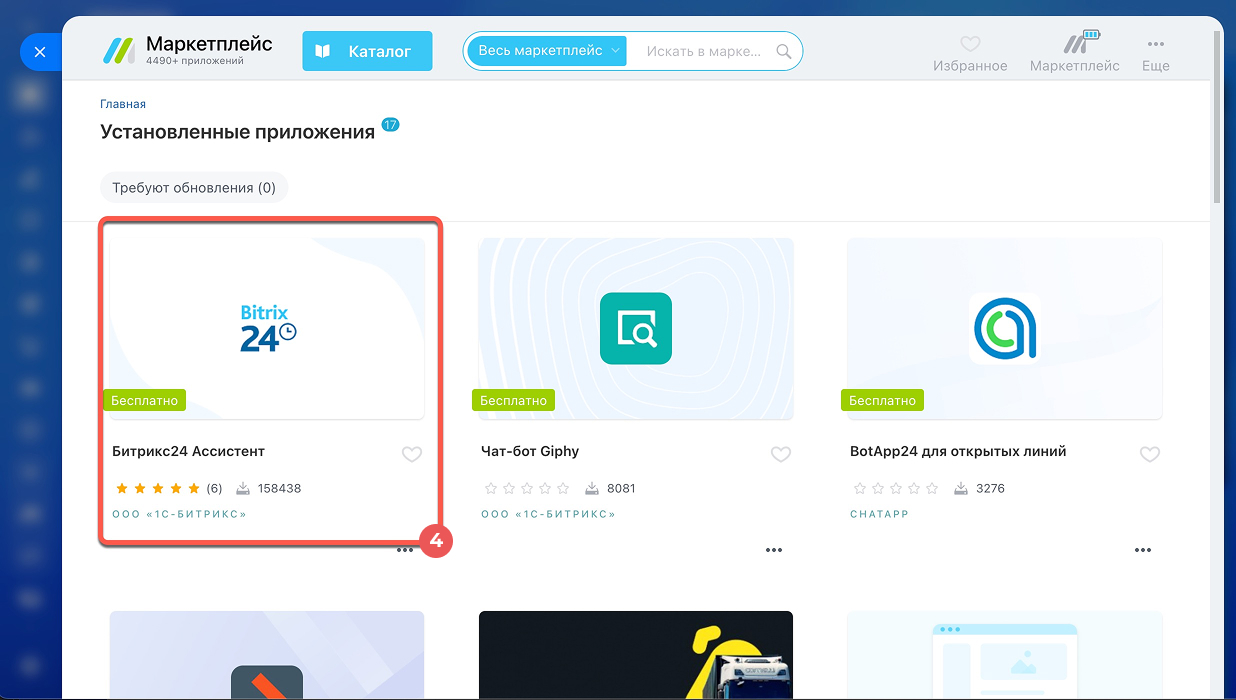This screenshot has width=1236, height=700.
Task: Click the Giphy search logo icon
Action: coord(636,328)
